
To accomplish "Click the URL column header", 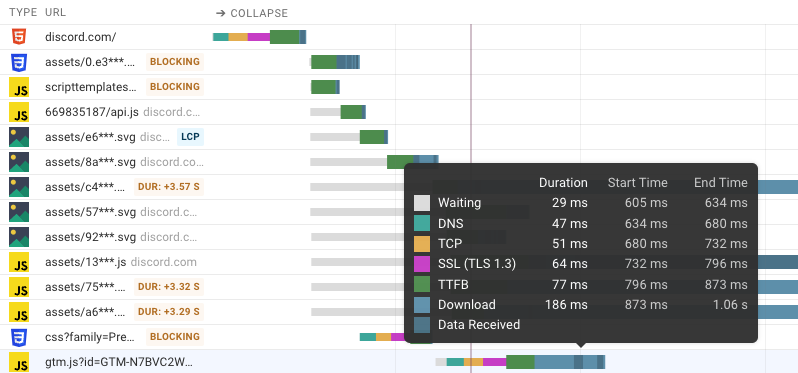I will 55,12.
